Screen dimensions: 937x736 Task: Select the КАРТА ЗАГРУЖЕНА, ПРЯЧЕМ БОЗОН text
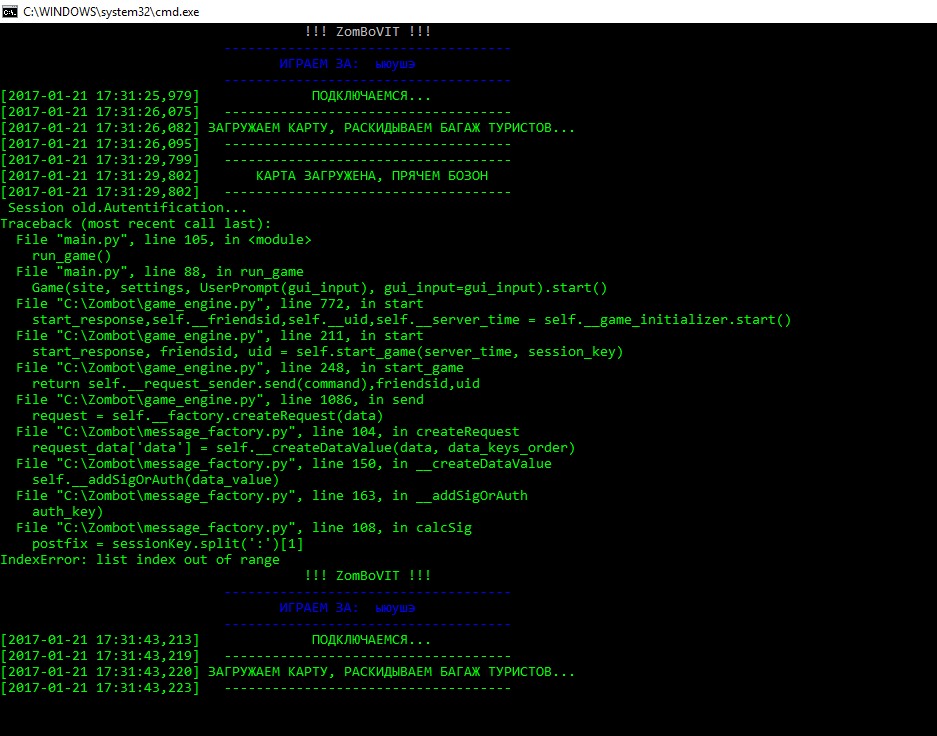coord(372,176)
